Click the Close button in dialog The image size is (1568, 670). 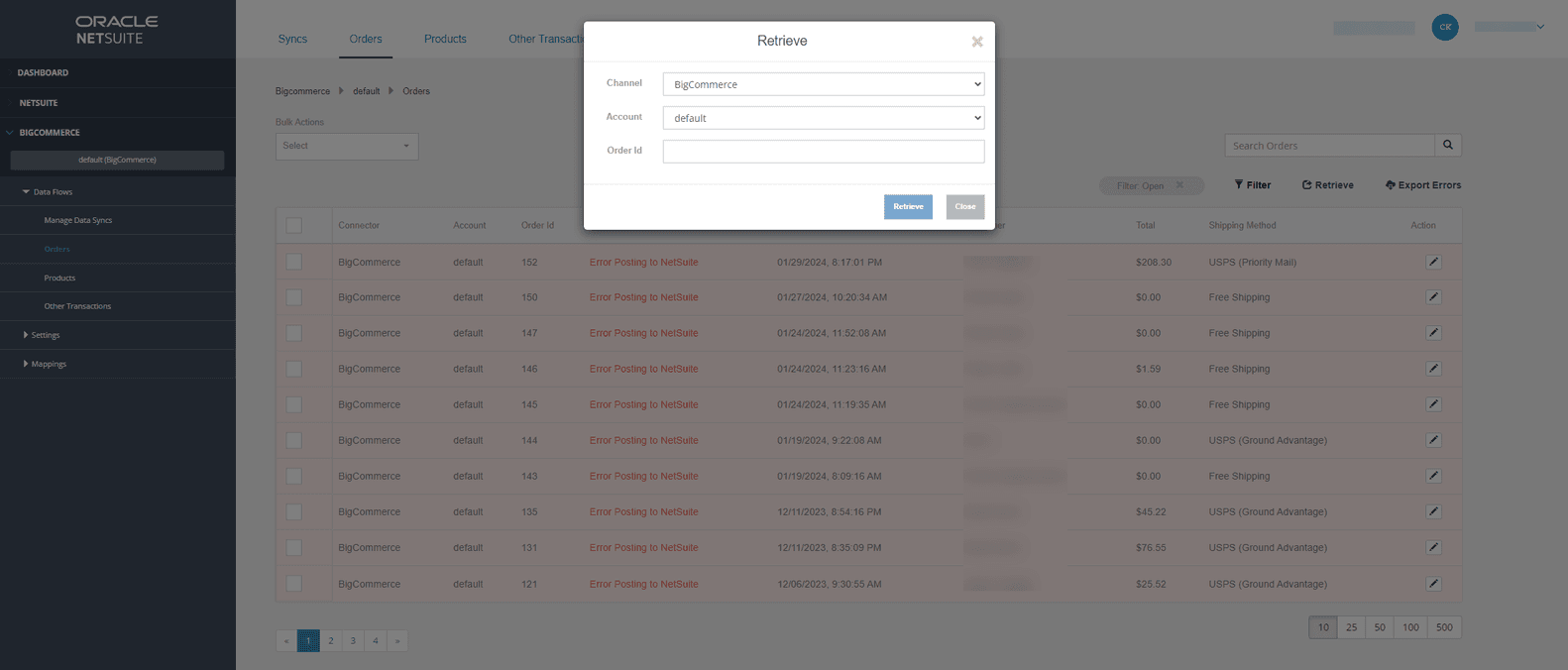pos(965,206)
